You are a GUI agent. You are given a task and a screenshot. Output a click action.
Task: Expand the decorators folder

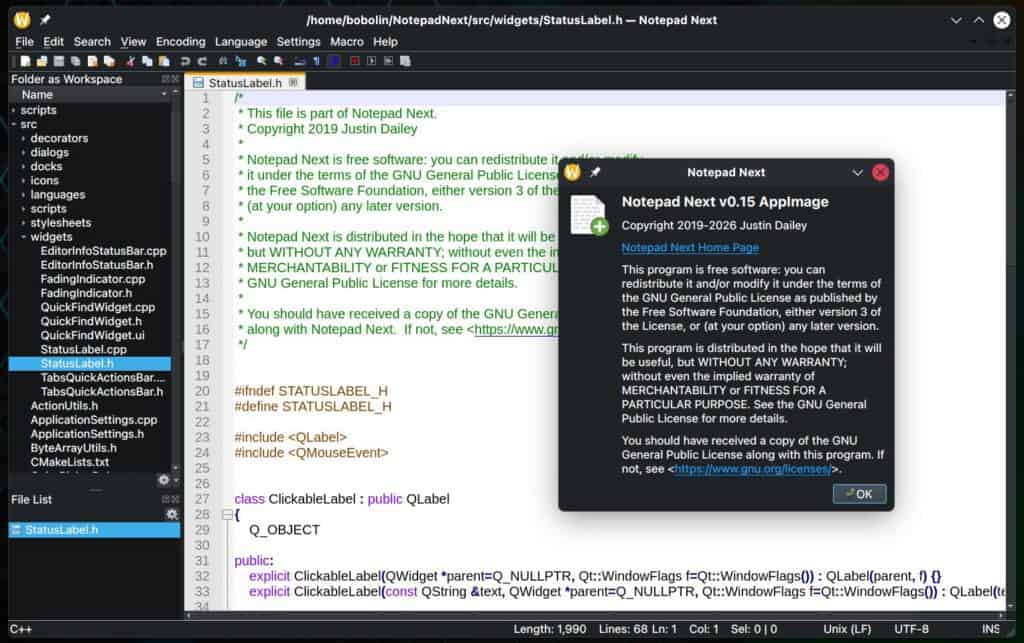tap(24, 138)
